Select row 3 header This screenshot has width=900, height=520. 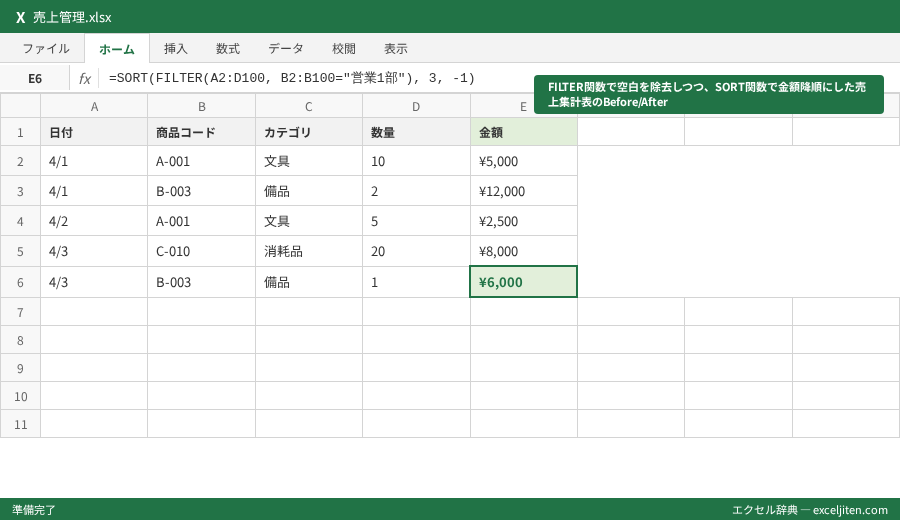point(20,191)
